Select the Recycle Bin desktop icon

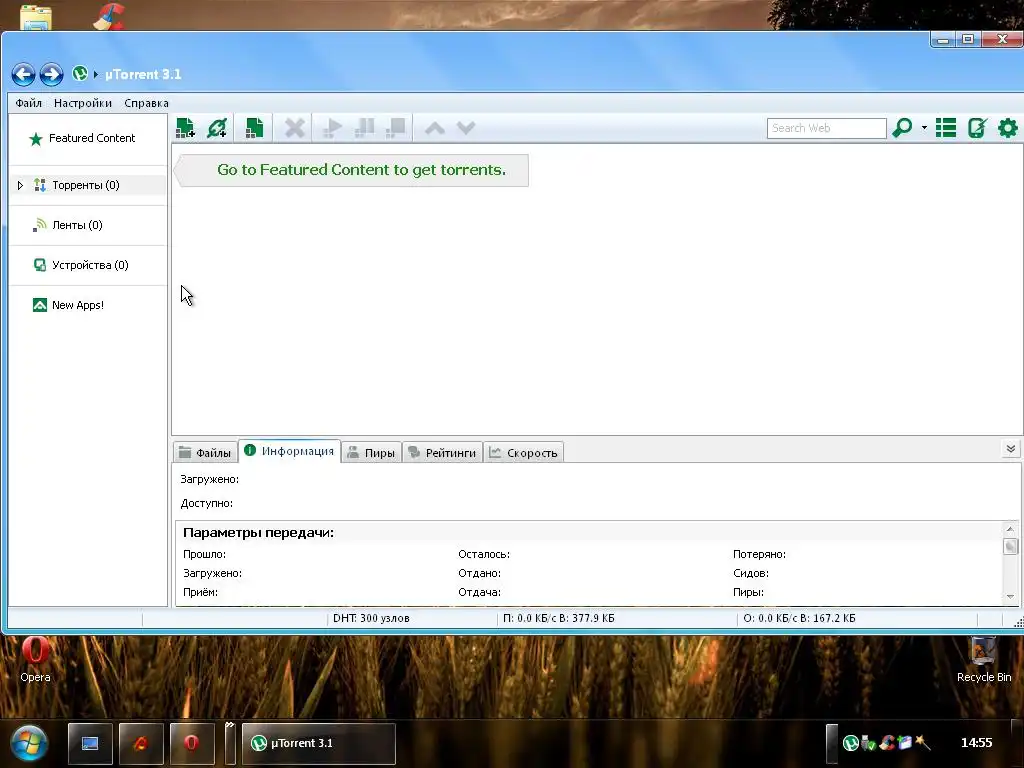click(984, 660)
